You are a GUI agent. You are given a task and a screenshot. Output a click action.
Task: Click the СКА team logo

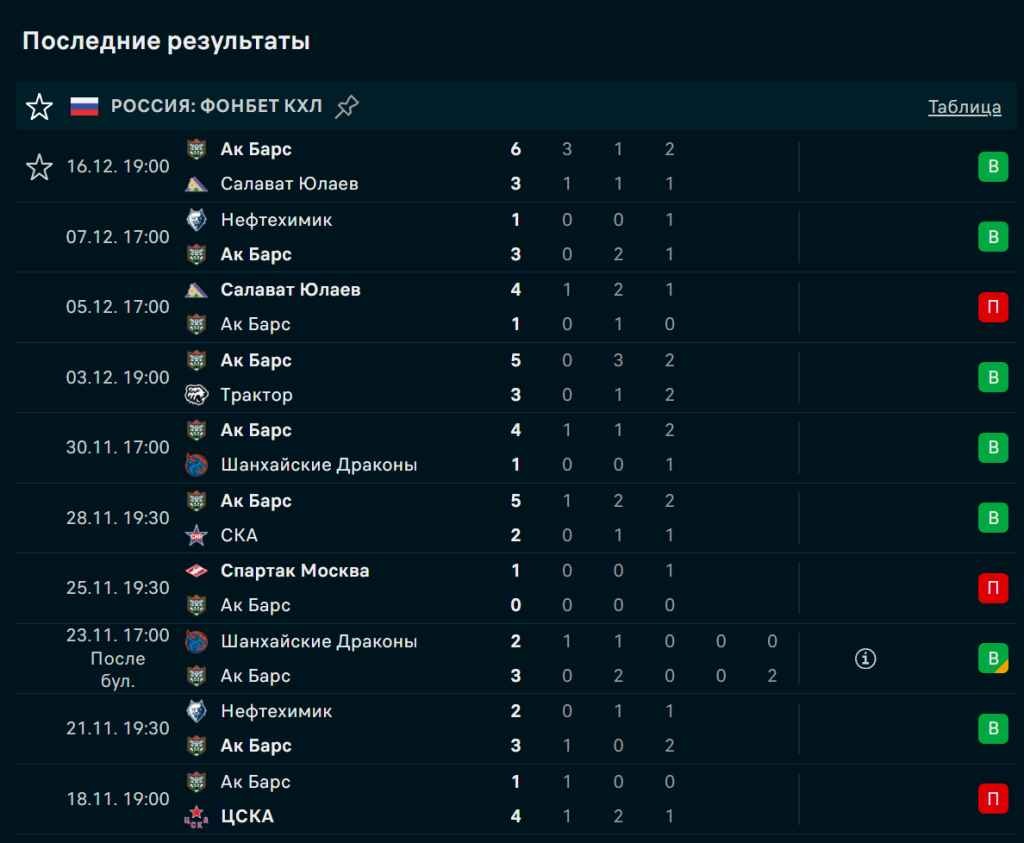(x=197, y=535)
